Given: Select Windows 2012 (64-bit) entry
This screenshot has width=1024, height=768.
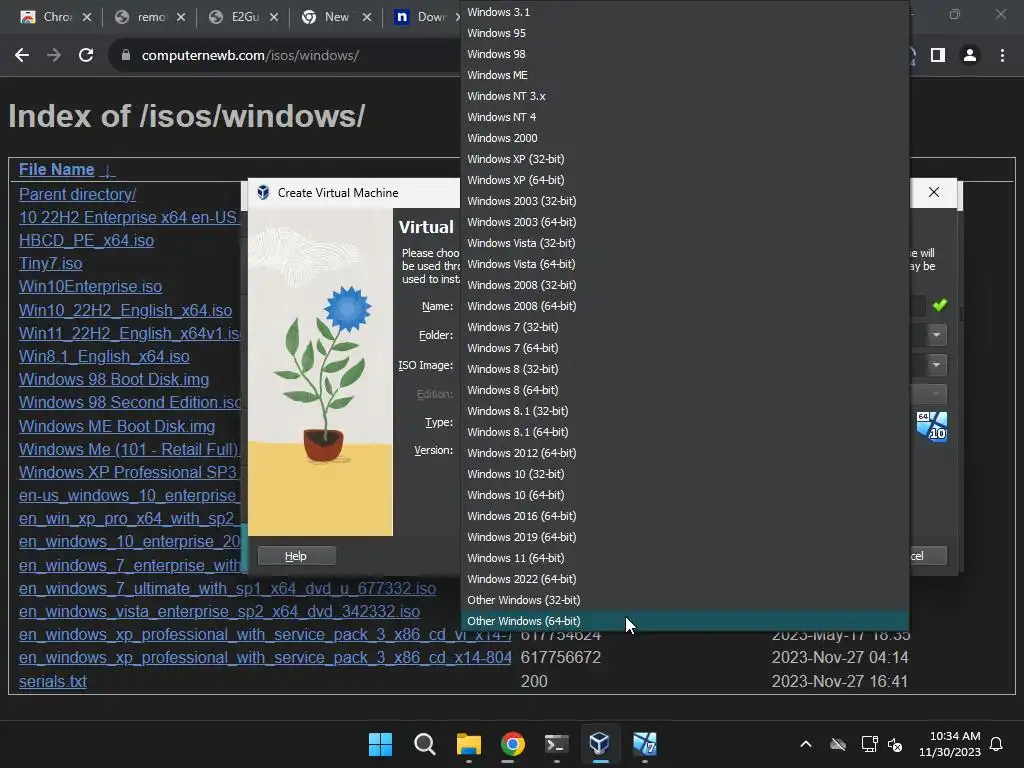Looking at the screenshot, I should click(x=684, y=453).
